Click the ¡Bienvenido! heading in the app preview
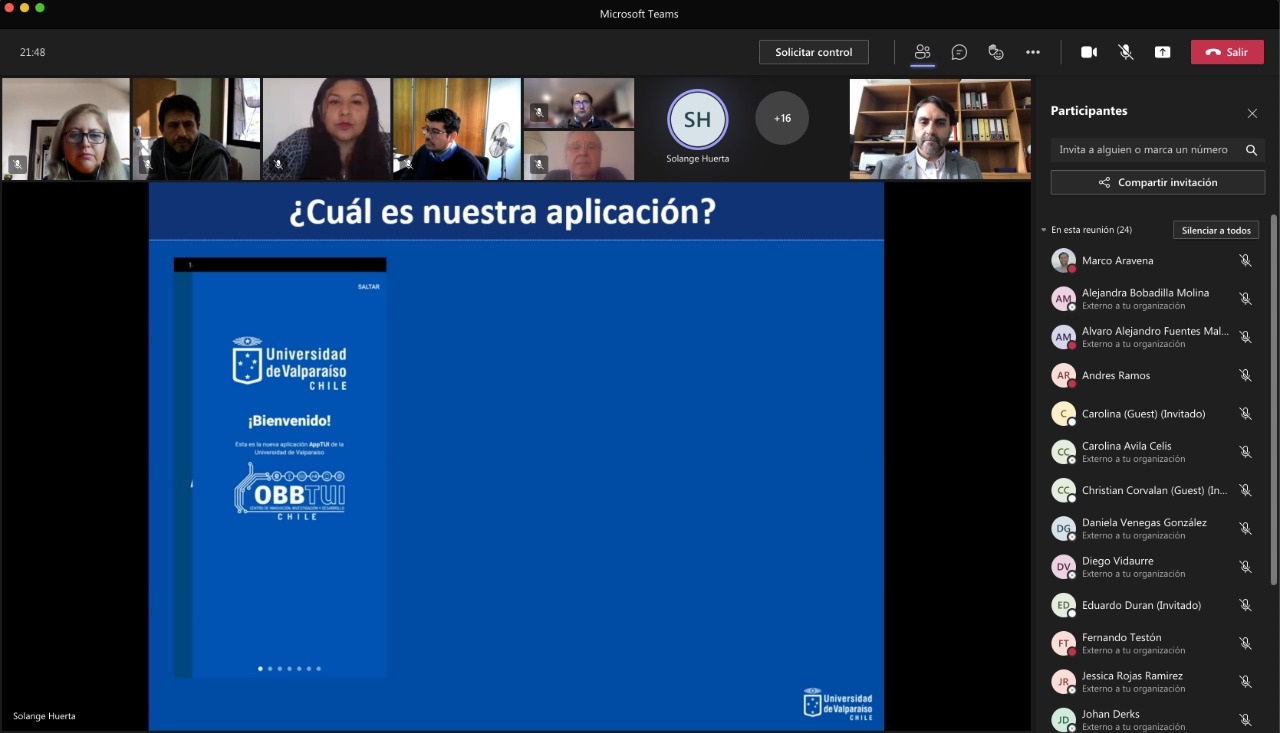The height and width of the screenshot is (733, 1280). pyautogui.click(x=289, y=421)
